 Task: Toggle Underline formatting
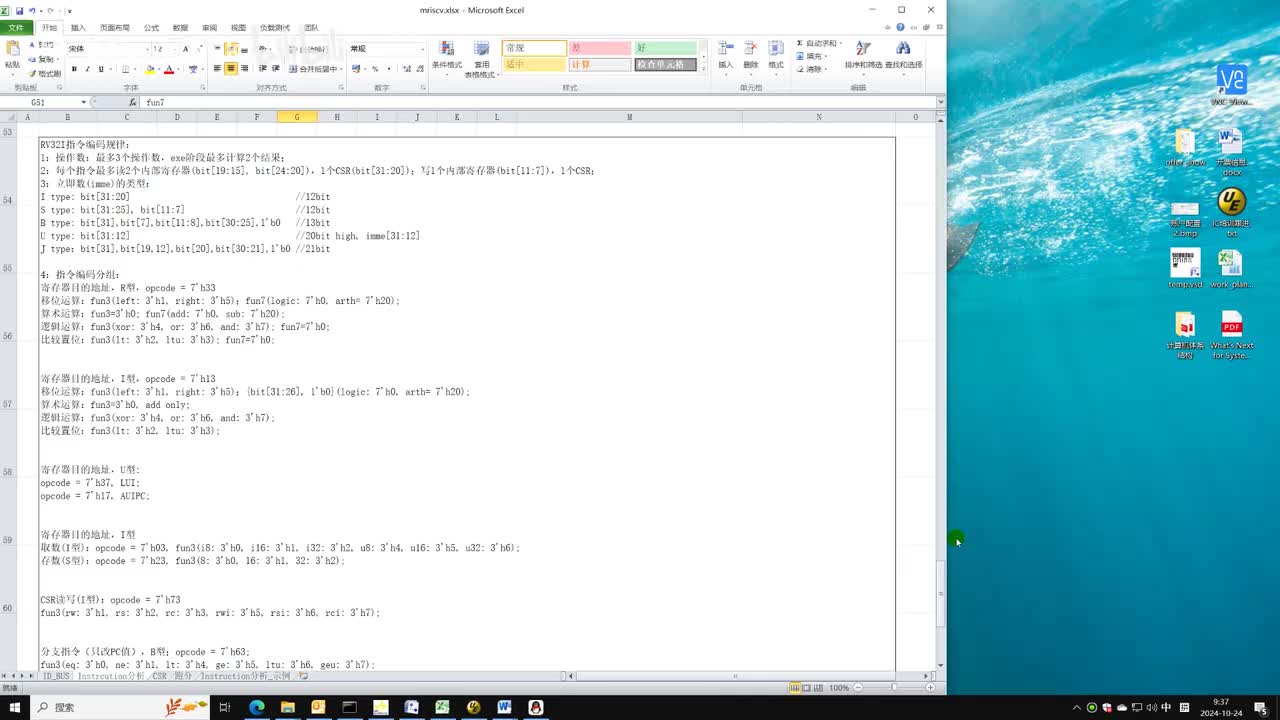tap(100, 69)
